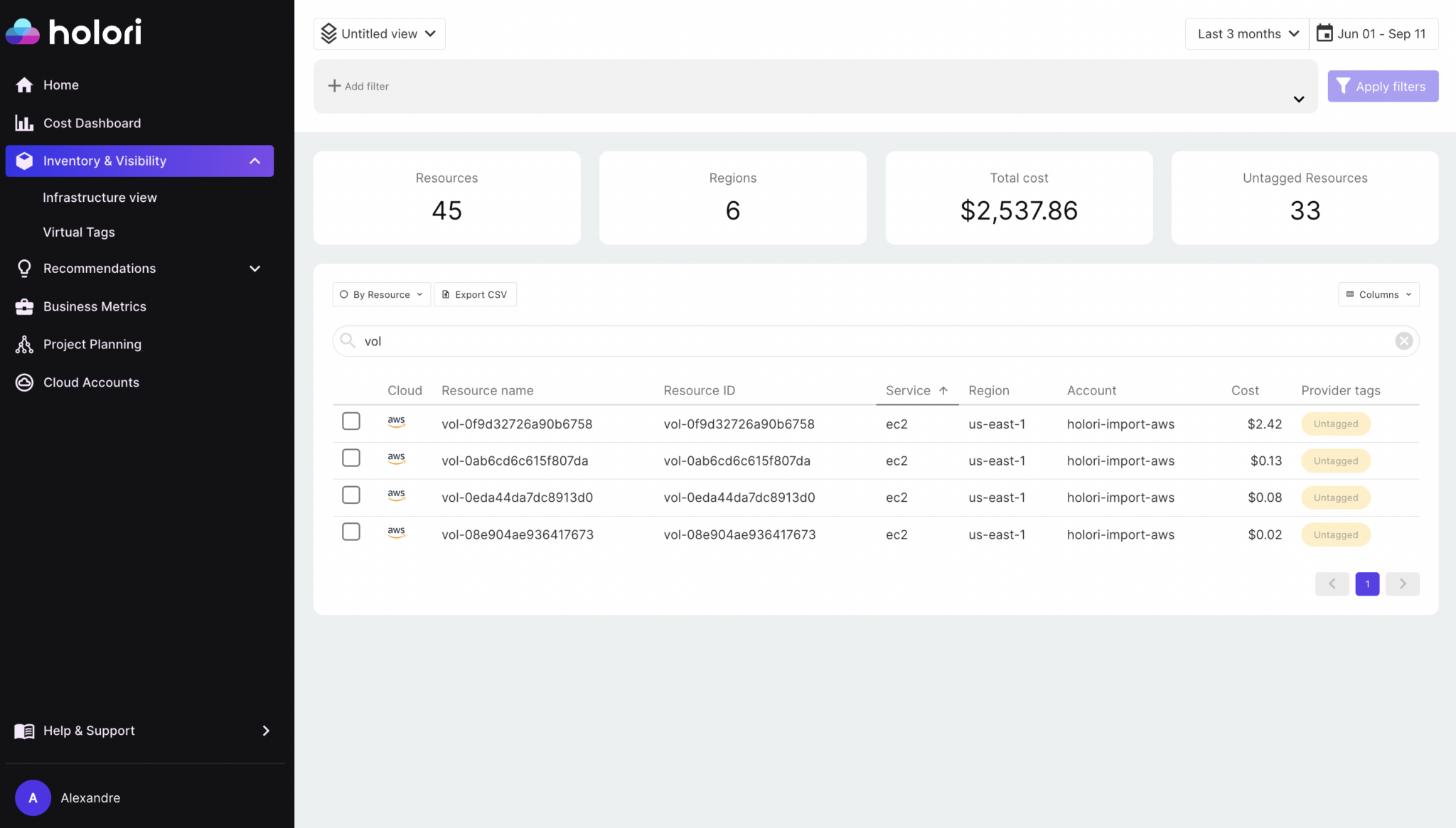Check the checkbox for vol-0f9d32726a90b6758
The width and height of the screenshot is (1456, 828).
(x=350, y=421)
